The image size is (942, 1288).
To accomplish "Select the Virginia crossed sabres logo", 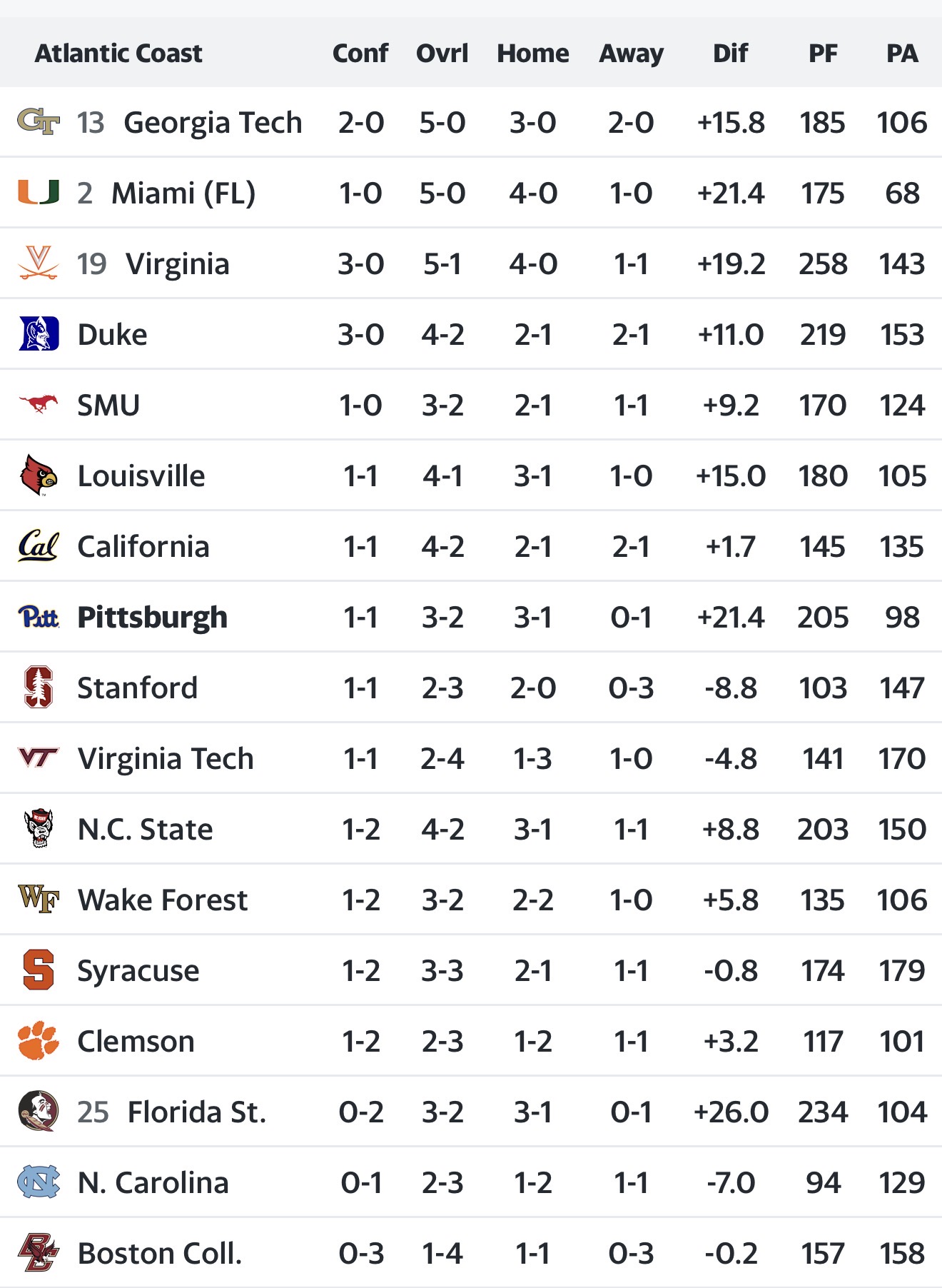I will 39,263.
